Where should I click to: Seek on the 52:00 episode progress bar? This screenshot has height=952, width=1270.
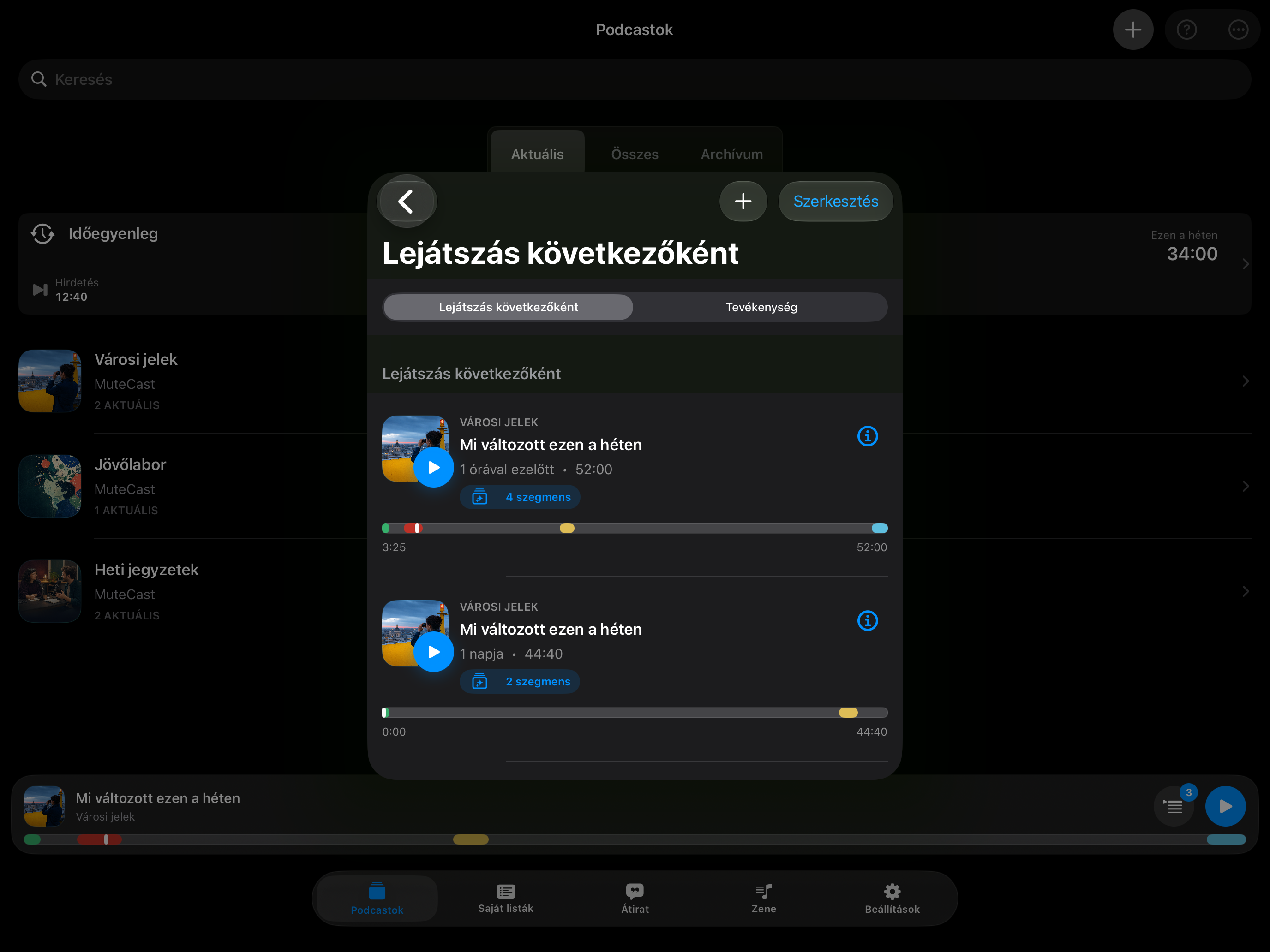[x=635, y=528]
